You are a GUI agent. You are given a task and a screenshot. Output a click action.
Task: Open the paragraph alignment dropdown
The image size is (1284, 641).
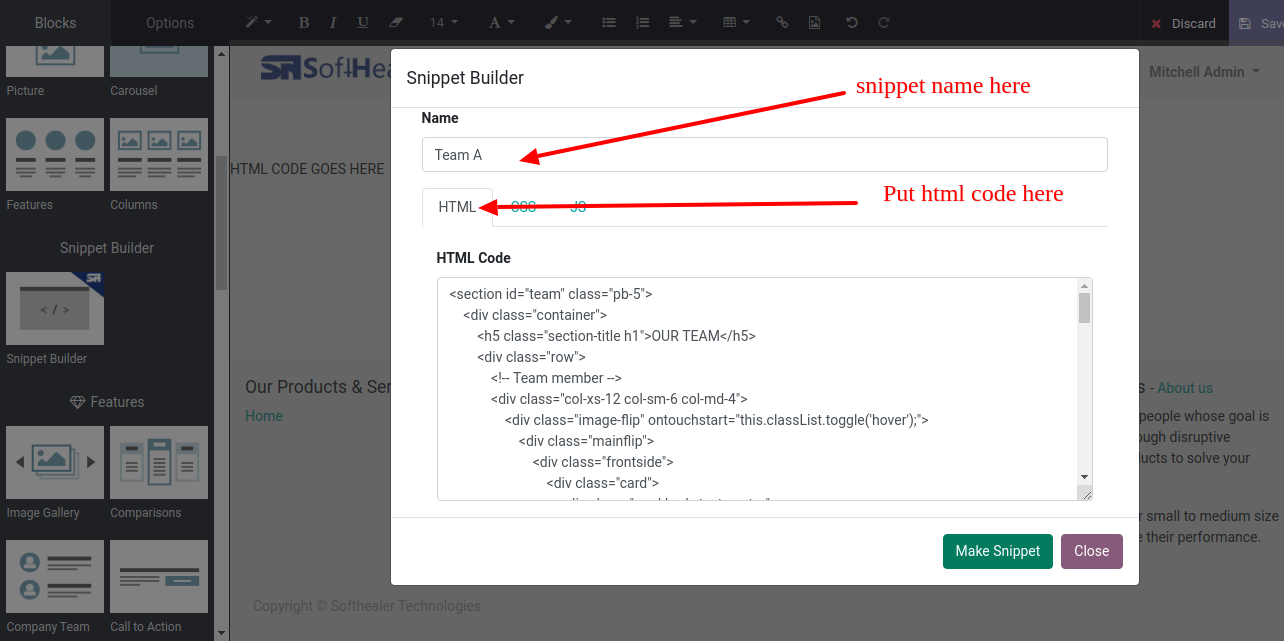pos(682,22)
